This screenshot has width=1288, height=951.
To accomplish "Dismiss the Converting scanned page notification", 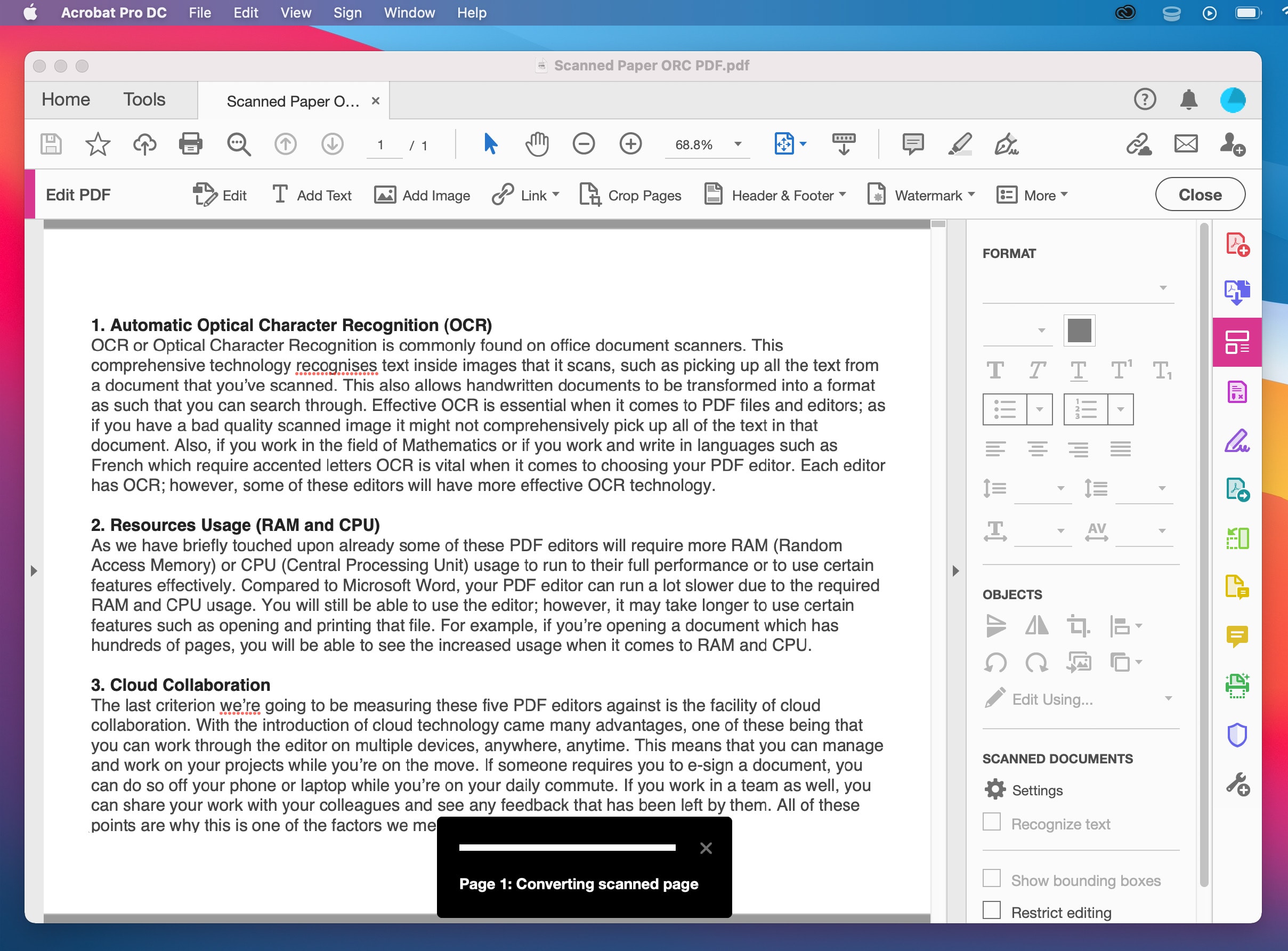I will [x=706, y=848].
